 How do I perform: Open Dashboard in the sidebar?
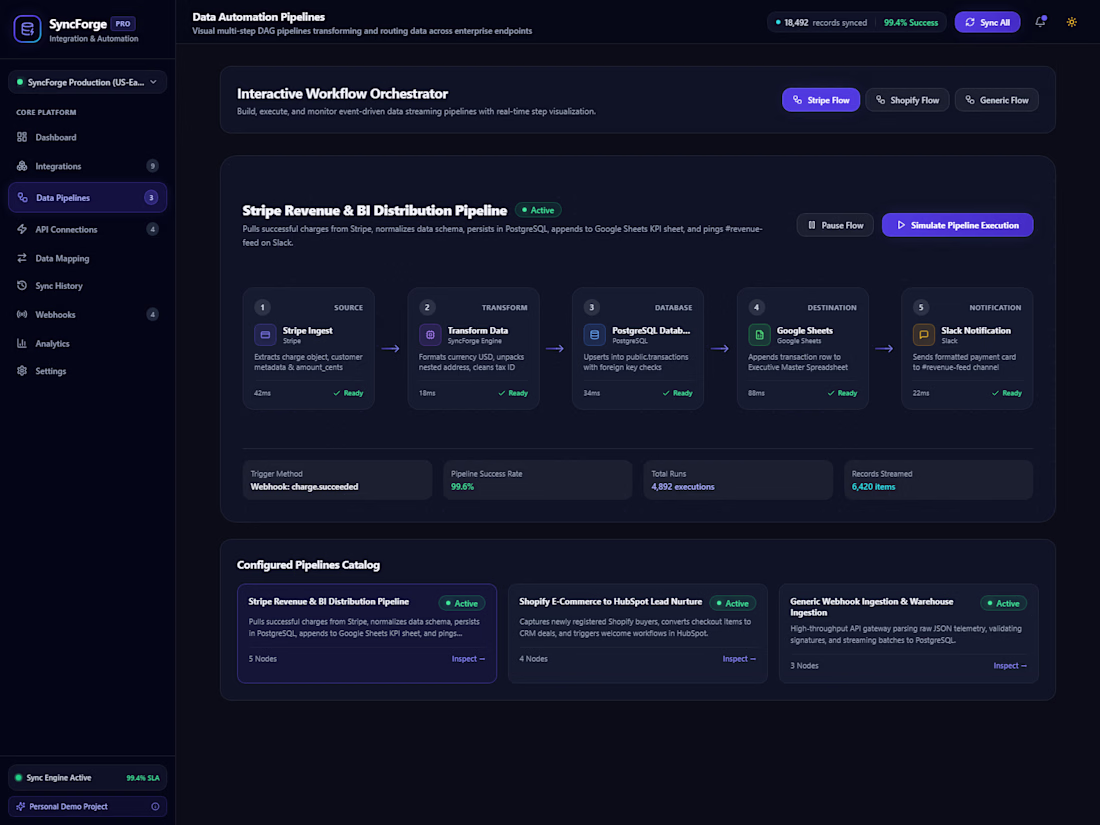pyautogui.click(x=88, y=138)
